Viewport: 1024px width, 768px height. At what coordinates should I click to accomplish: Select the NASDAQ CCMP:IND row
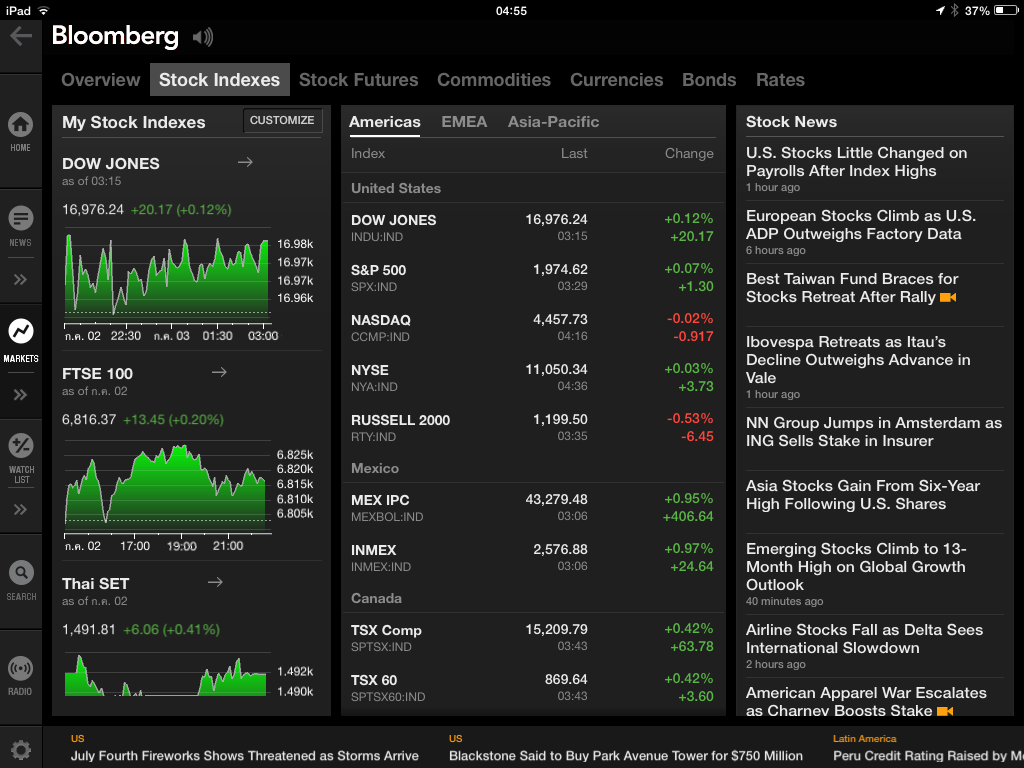coord(532,328)
